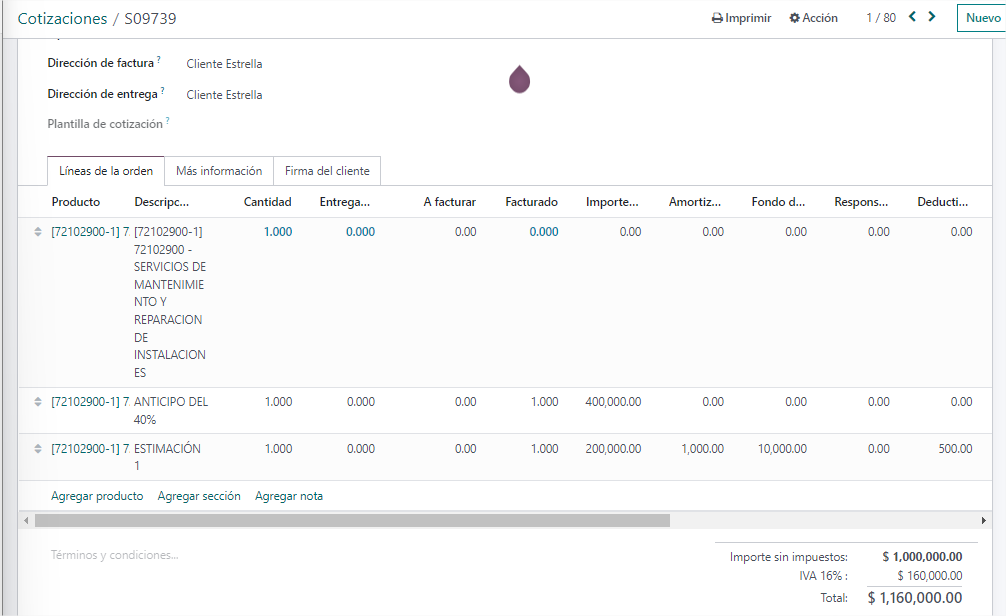Click IVA 16% amount $ 160,000.00
The height and width of the screenshot is (616, 1006).
[x=930, y=576]
